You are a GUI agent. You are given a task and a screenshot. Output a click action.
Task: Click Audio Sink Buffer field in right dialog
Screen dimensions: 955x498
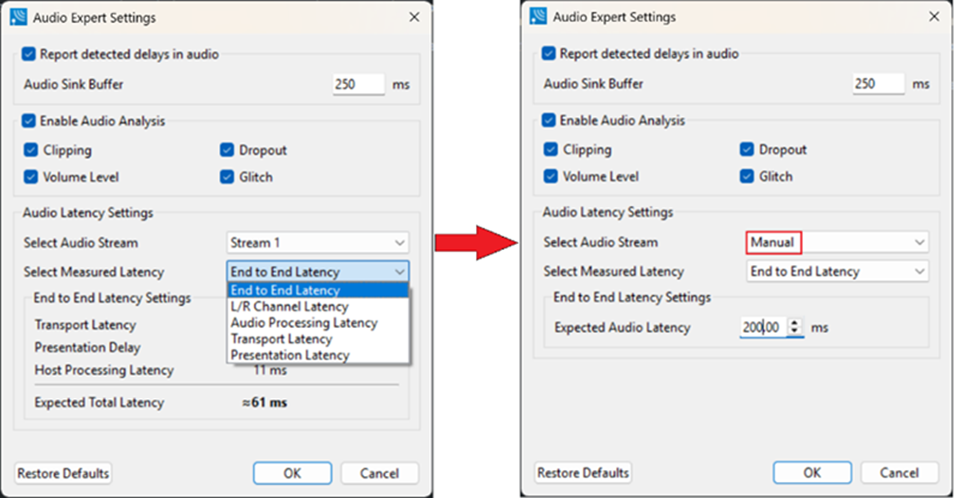tap(879, 83)
